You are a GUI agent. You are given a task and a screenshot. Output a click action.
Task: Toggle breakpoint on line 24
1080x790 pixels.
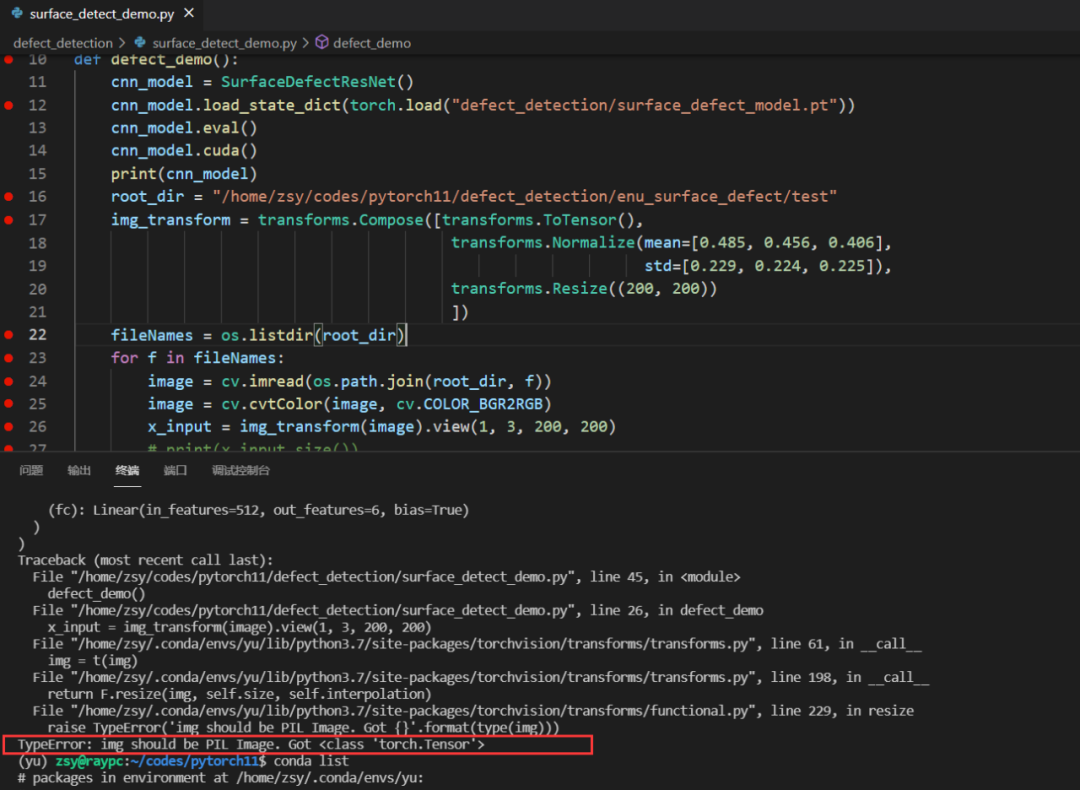[x=9, y=381]
